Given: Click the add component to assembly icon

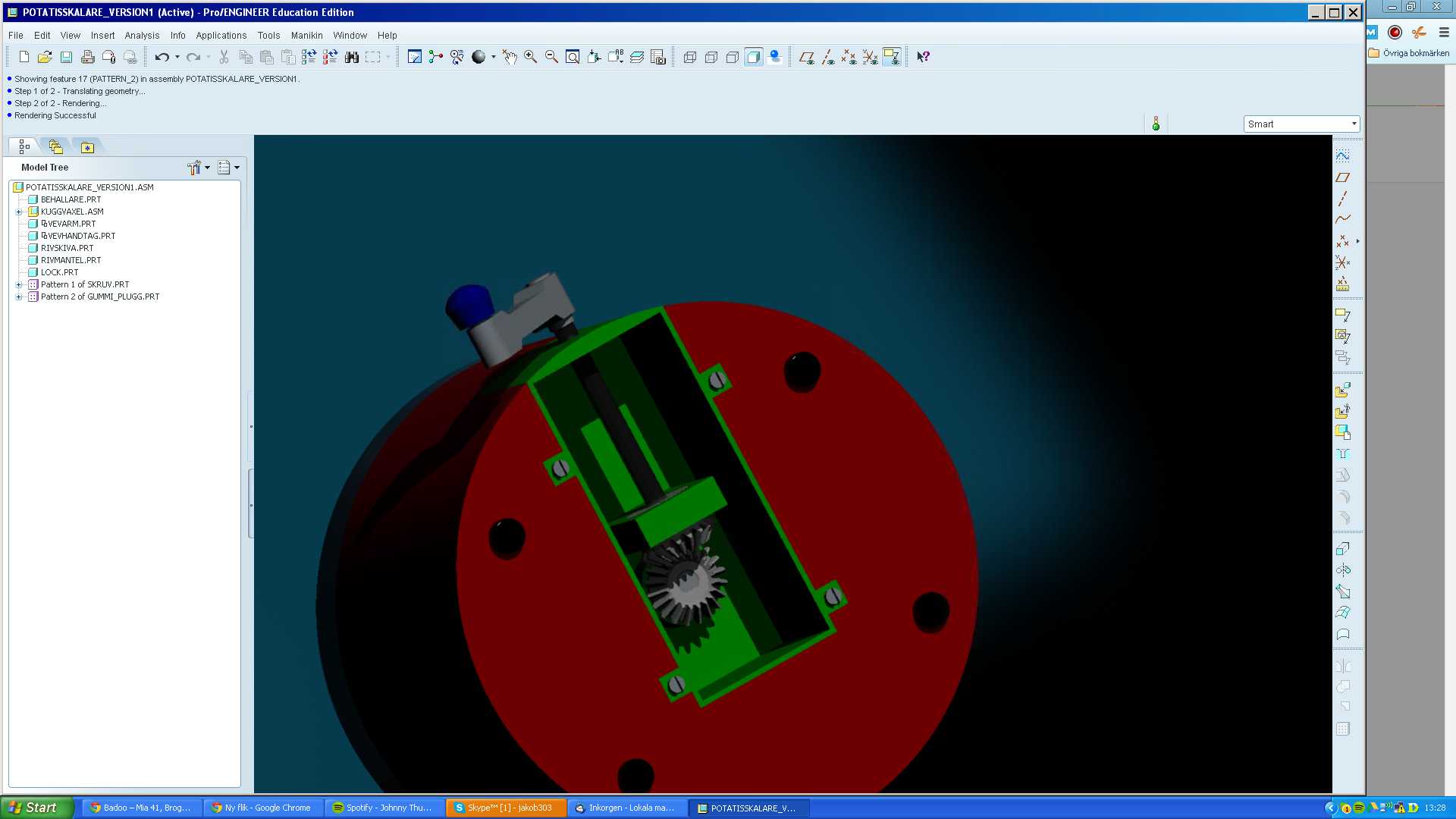Looking at the screenshot, I should (1342, 390).
